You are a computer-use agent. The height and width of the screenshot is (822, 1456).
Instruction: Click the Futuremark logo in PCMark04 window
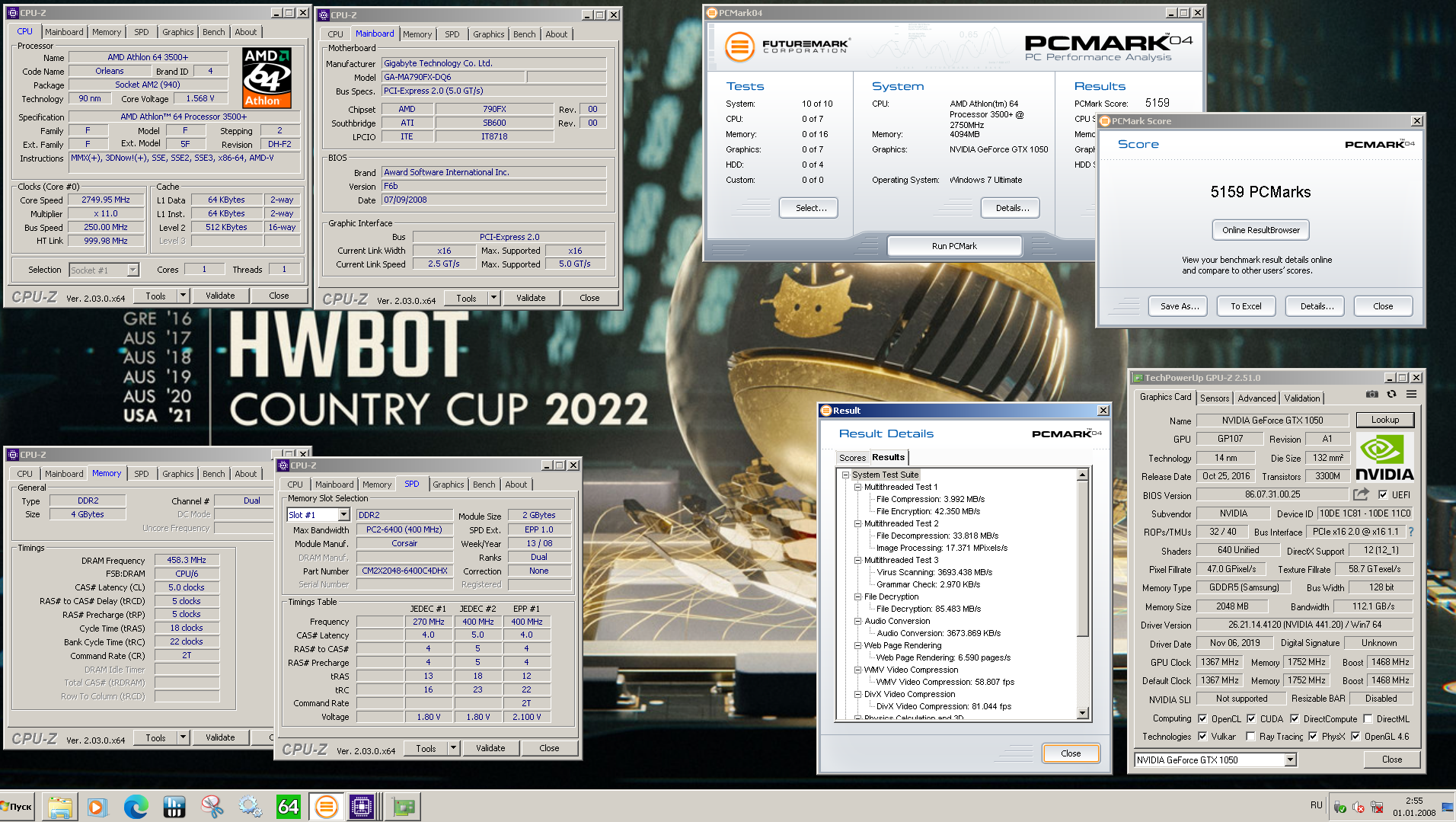(786, 46)
